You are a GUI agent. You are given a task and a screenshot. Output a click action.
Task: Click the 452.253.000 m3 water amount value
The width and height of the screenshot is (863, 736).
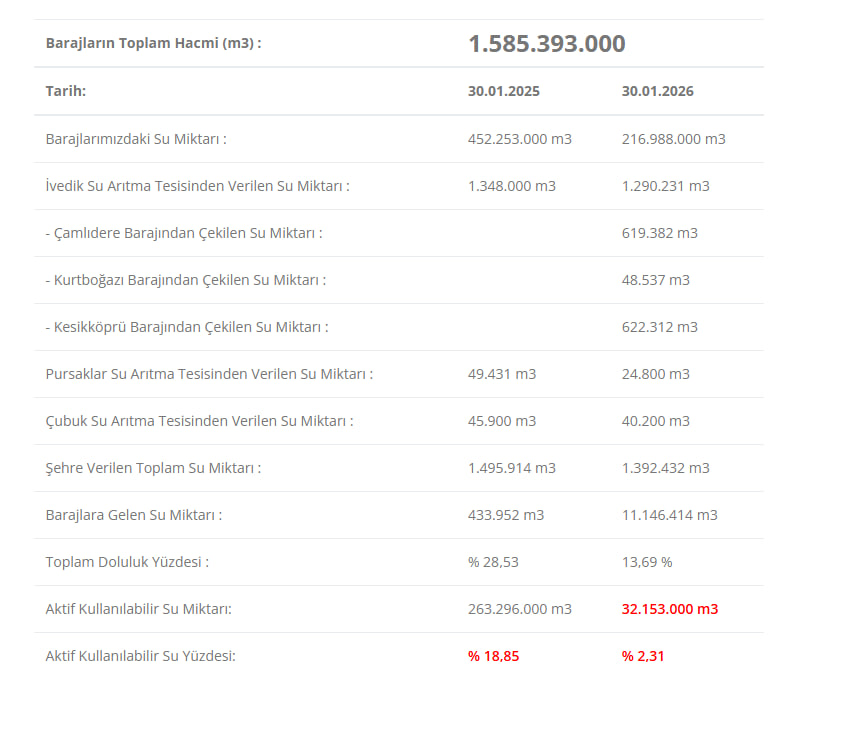click(x=519, y=139)
